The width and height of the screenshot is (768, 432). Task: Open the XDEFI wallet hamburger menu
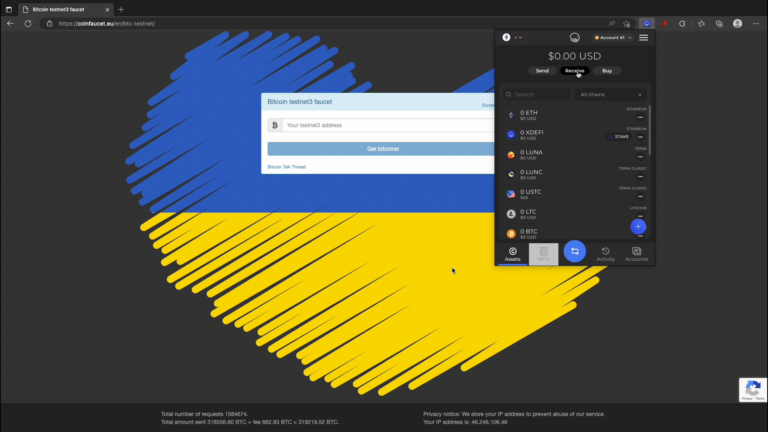click(643, 38)
